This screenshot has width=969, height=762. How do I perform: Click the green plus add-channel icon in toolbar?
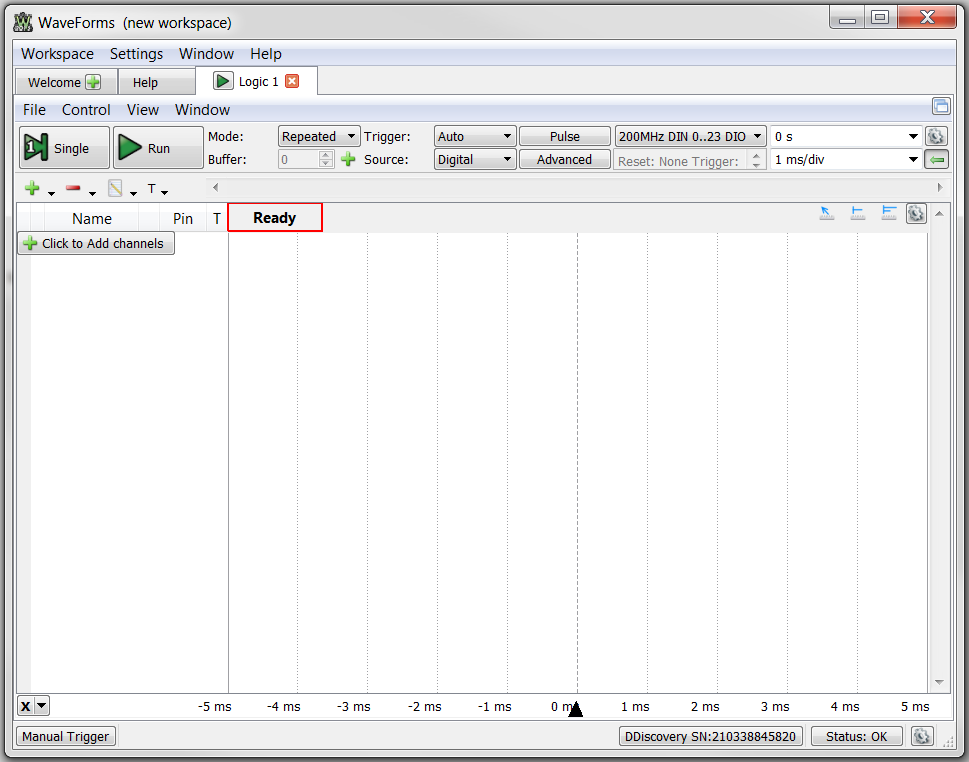tap(32, 188)
